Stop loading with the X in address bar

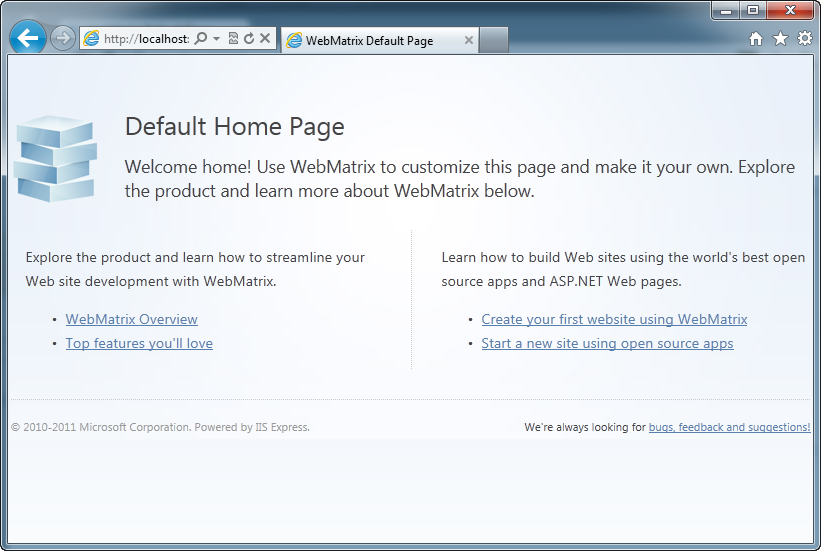point(265,38)
